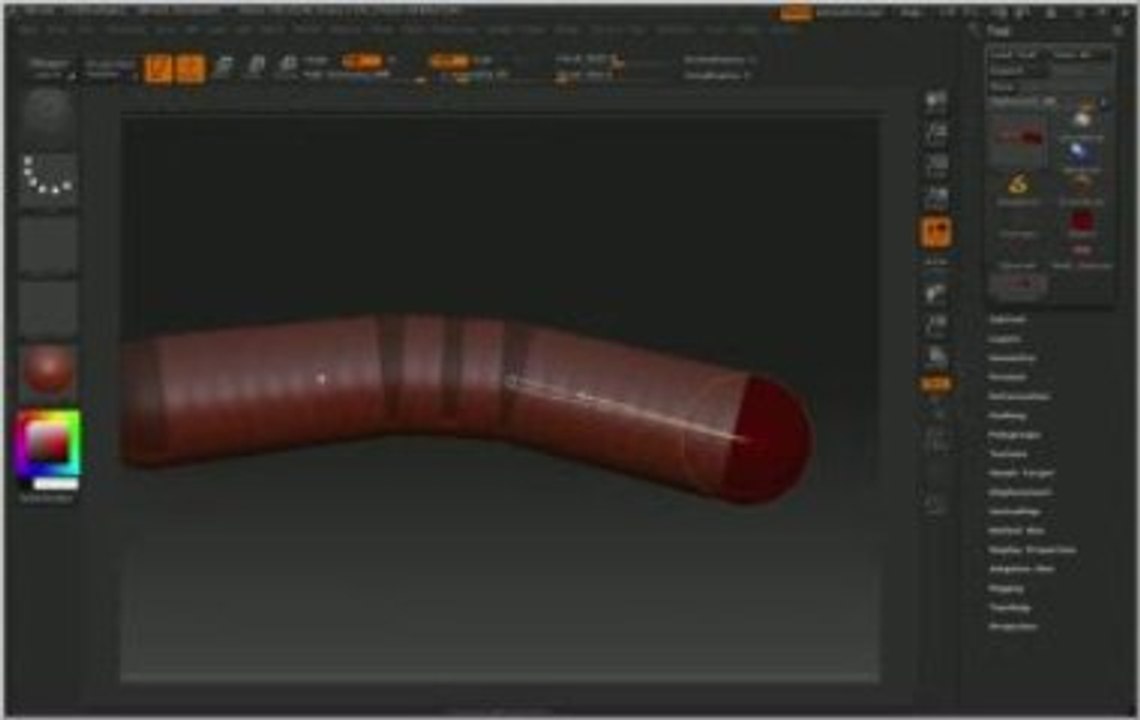Select the Move mode icon in top shelf
The height and width of the screenshot is (720, 1140).
[223, 67]
